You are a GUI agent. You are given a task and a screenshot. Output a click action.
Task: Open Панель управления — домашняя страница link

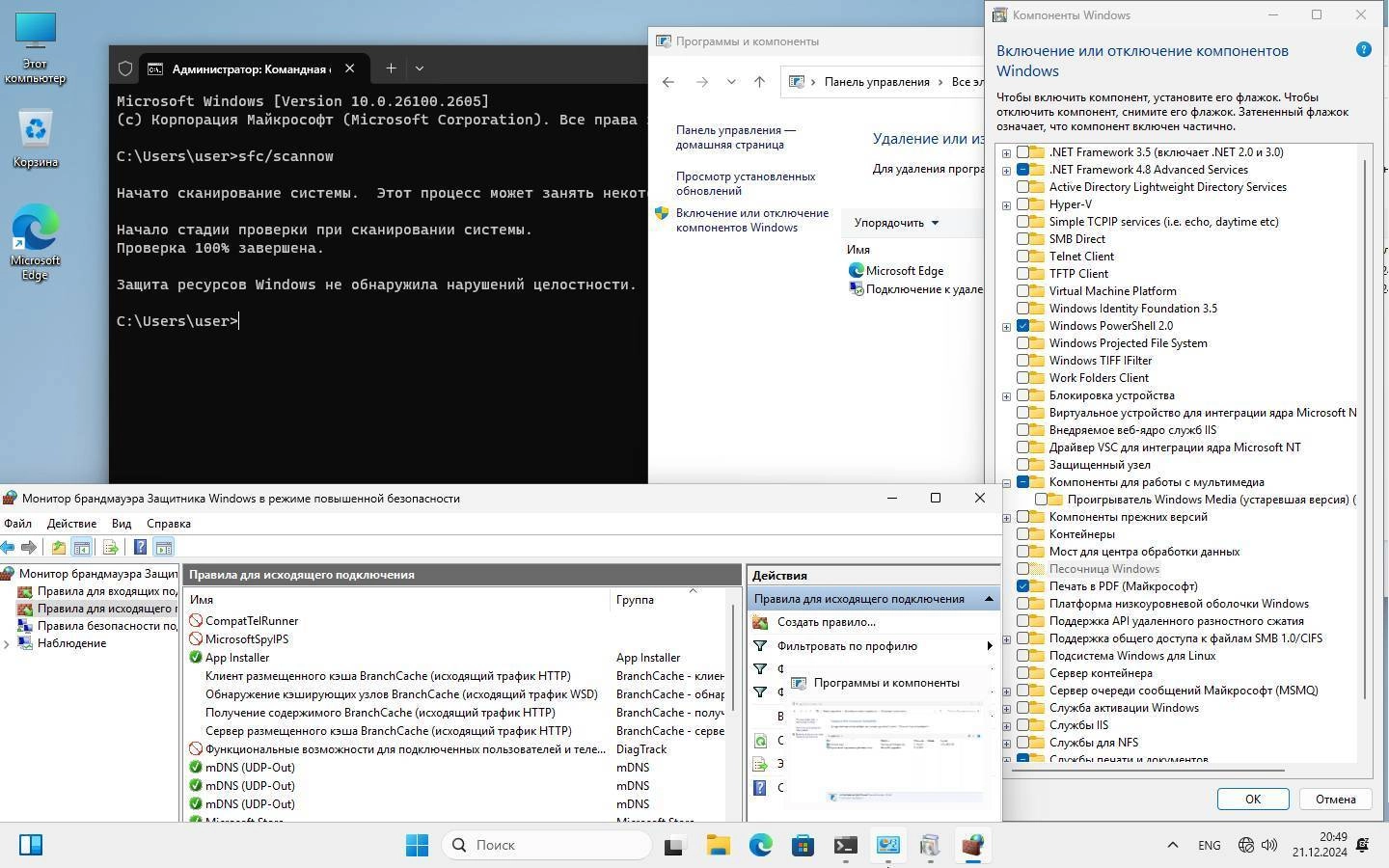[x=736, y=137]
